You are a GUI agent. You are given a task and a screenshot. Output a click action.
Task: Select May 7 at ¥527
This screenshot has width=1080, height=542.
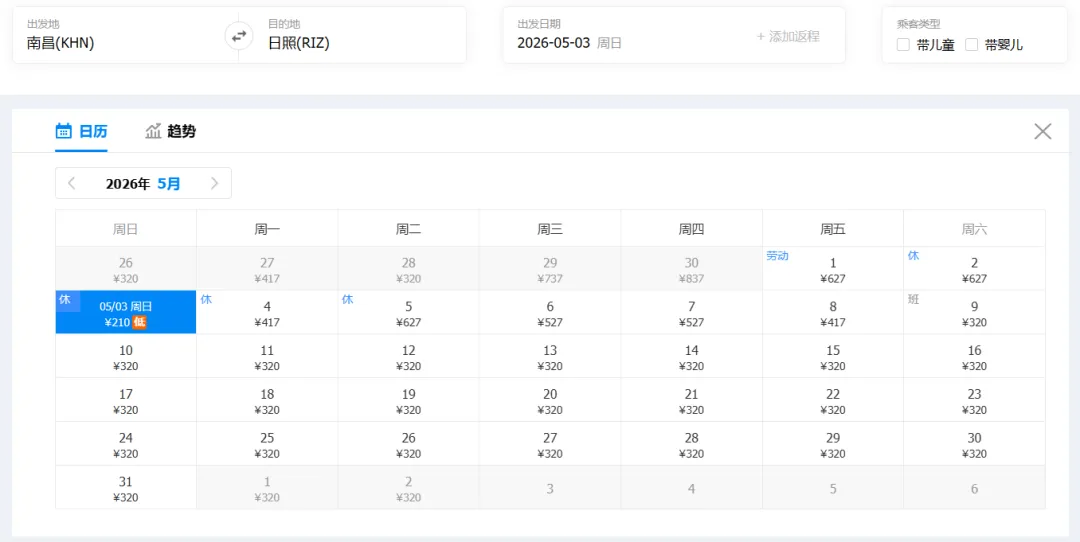pyautogui.click(x=692, y=312)
